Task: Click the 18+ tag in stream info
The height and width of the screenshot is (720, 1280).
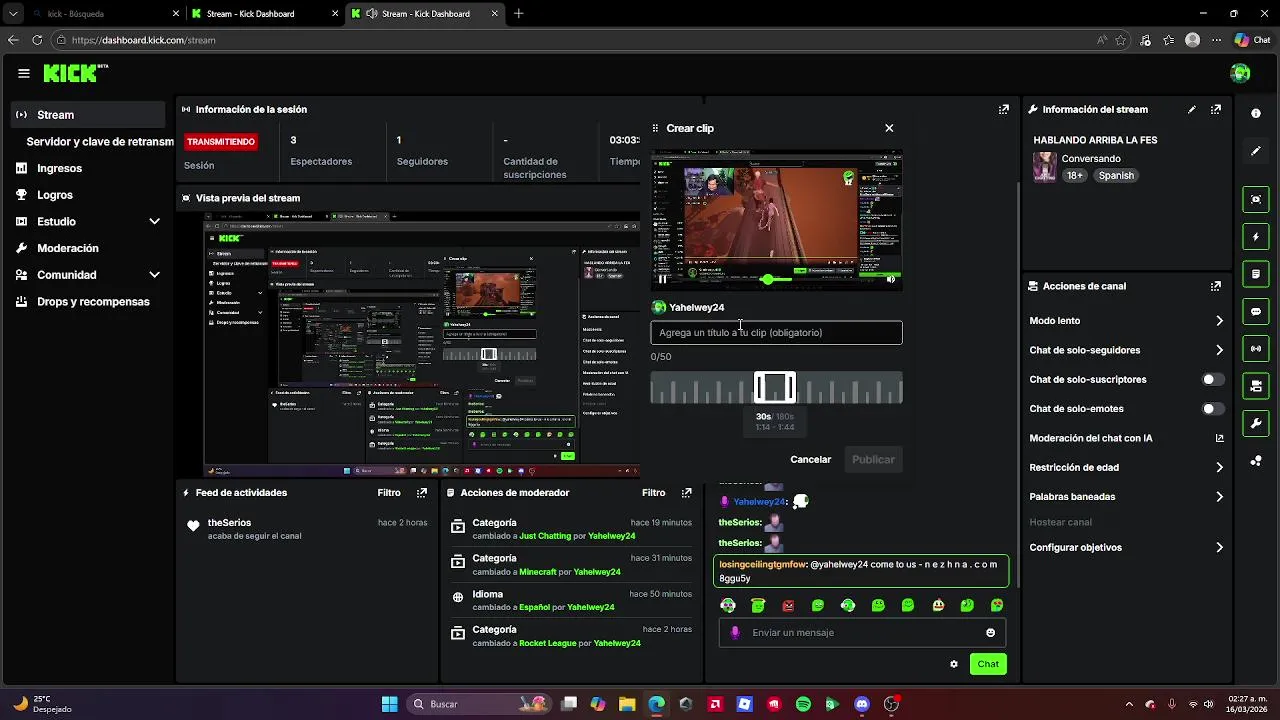Action: tap(1075, 176)
